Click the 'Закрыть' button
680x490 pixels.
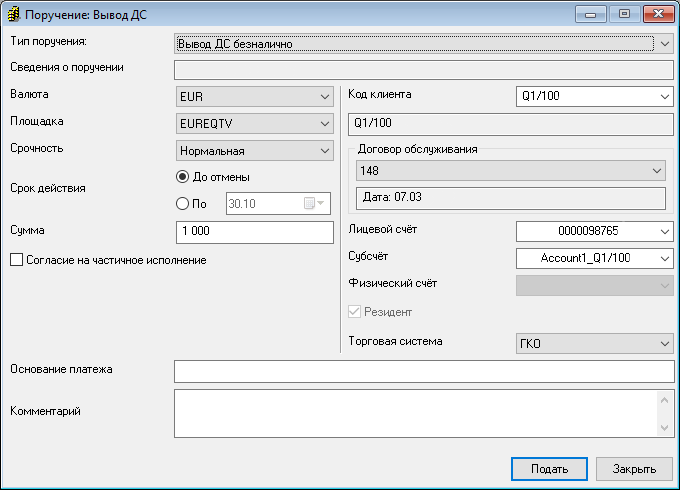[x=634, y=469]
